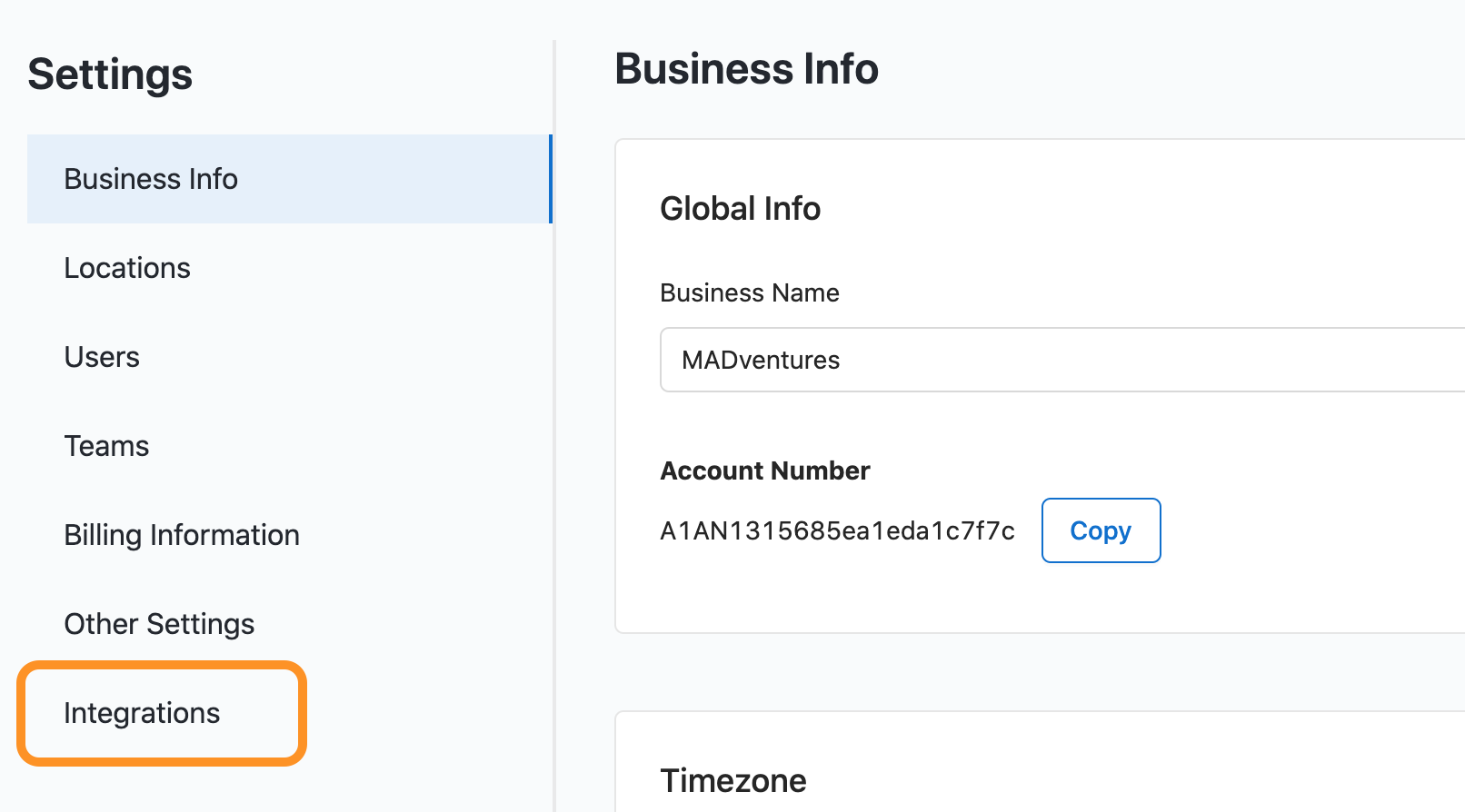
Task: Select account number text A1AN1315685ea1eda1c7f7c
Action: (x=837, y=530)
